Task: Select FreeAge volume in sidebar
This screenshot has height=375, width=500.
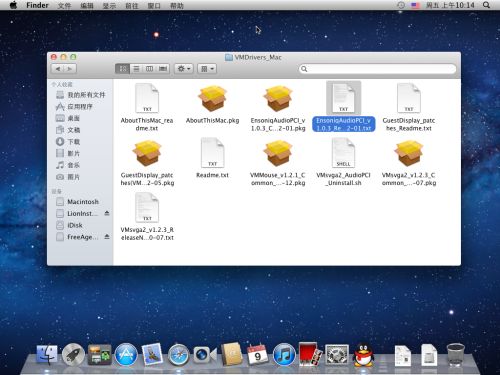Action: 77,237
